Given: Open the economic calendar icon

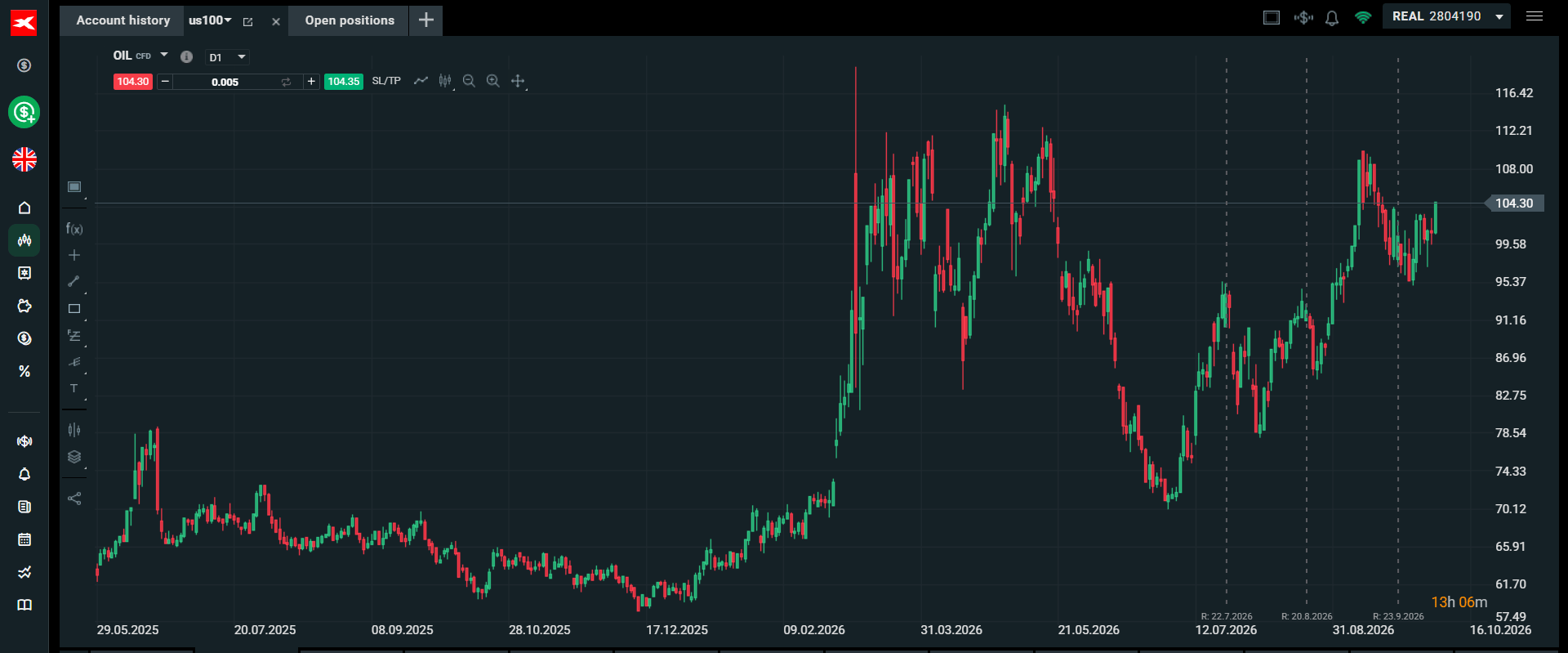Looking at the screenshot, I should pos(24,539).
